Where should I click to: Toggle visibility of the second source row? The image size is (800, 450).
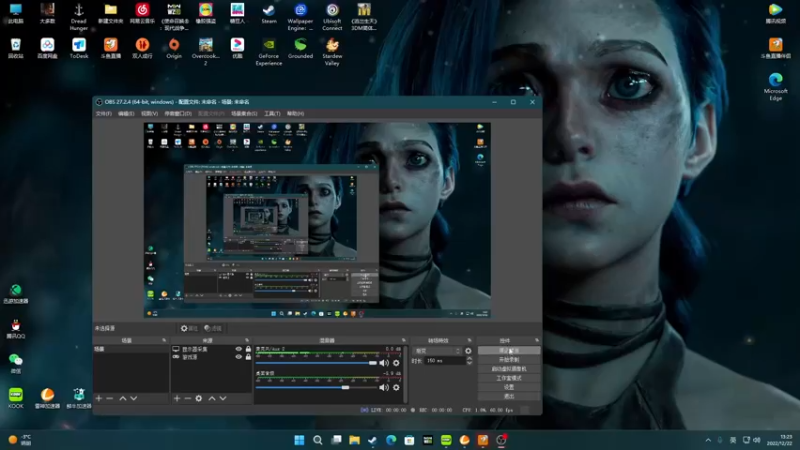coord(238,357)
